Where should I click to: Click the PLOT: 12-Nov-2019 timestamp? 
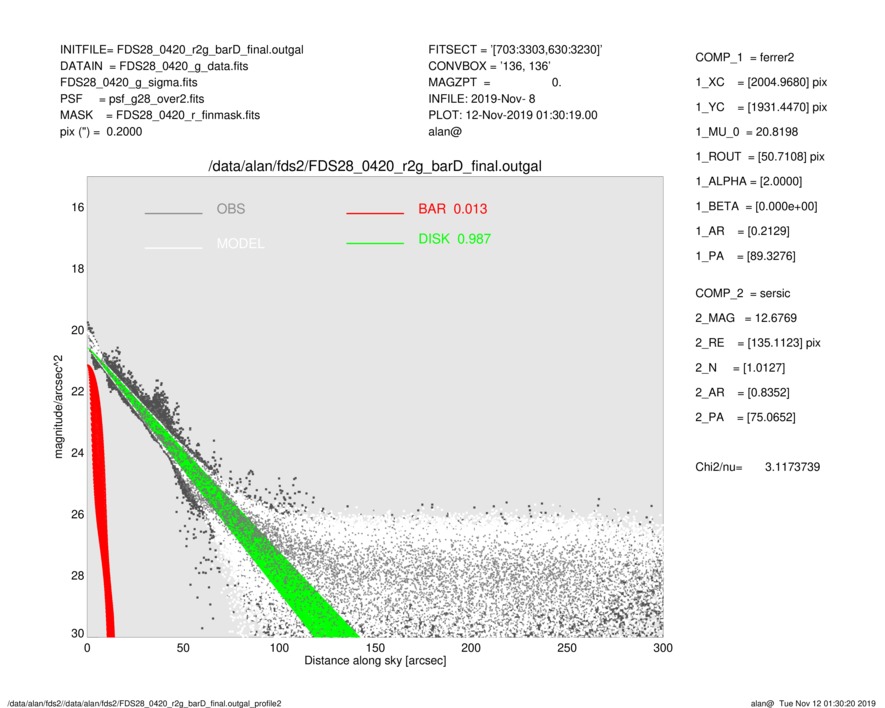coord(512,115)
